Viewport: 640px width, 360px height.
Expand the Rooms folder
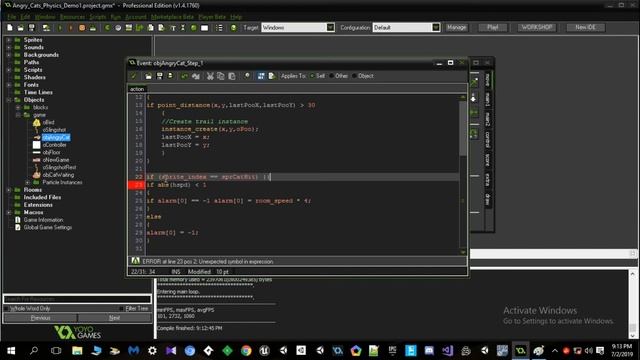coord(9,190)
